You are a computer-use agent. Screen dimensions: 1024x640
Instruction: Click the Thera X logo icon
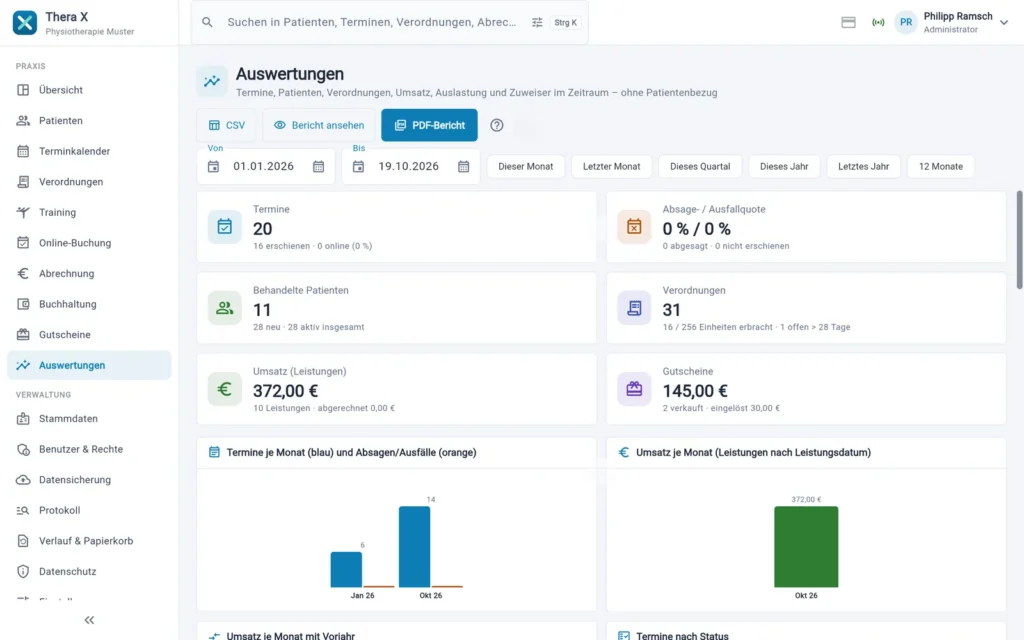(25, 22)
